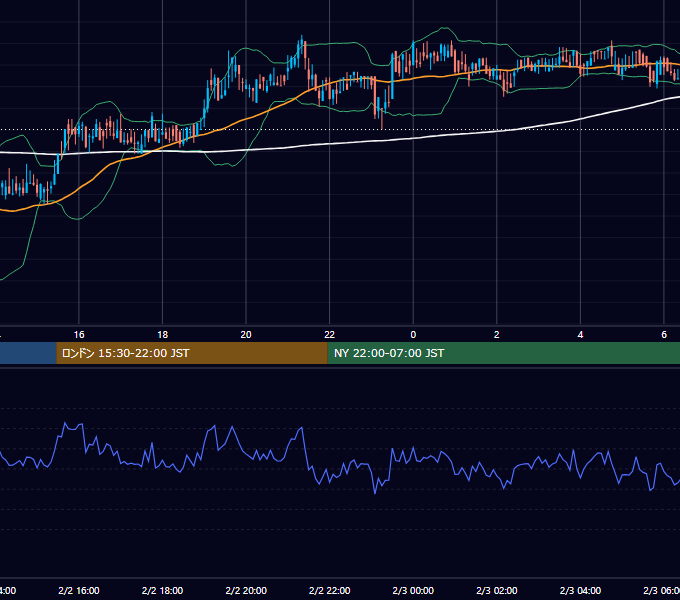Click the upper time axis label 0
Image resolution: width=680 pixels, height=600 pixels.
click(413, 335)
